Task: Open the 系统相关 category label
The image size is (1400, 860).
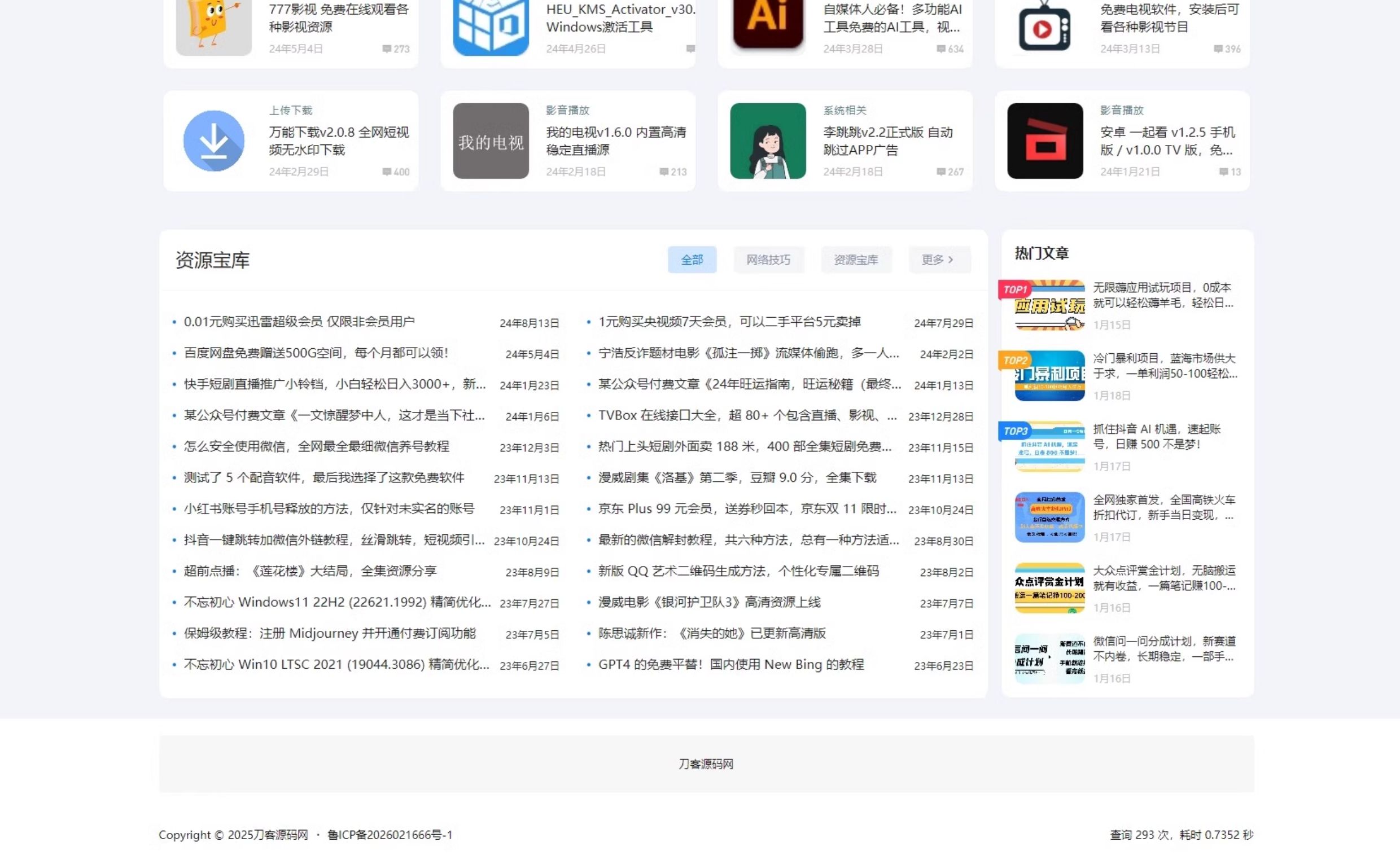Action: click(x=845, y=111)
